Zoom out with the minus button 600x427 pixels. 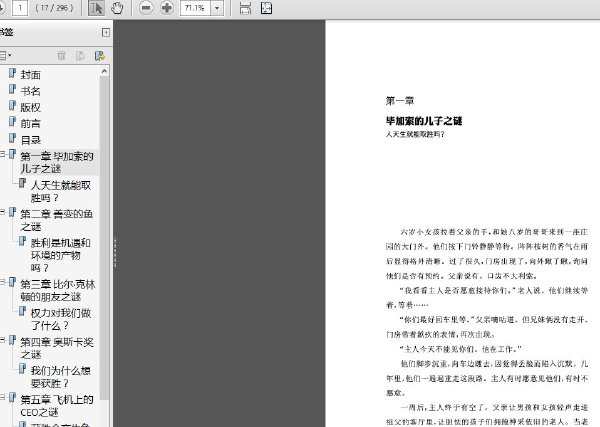click(x=146, y=8)
